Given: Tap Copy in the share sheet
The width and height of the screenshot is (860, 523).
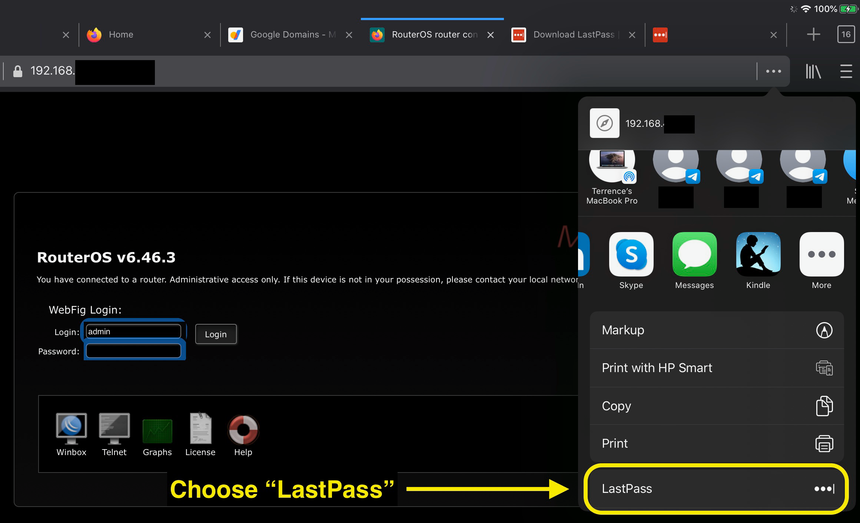Looking at the screenshot, I should click(717, 406).
